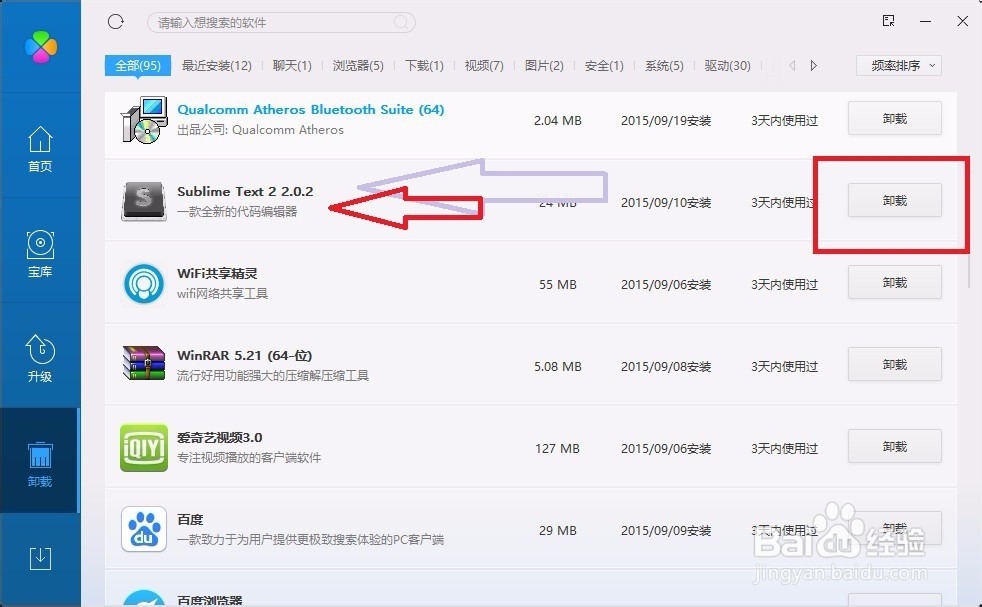982x607 pixels.
Task: Open the 驱动(30) drivers tab
Action: (727, 65)
